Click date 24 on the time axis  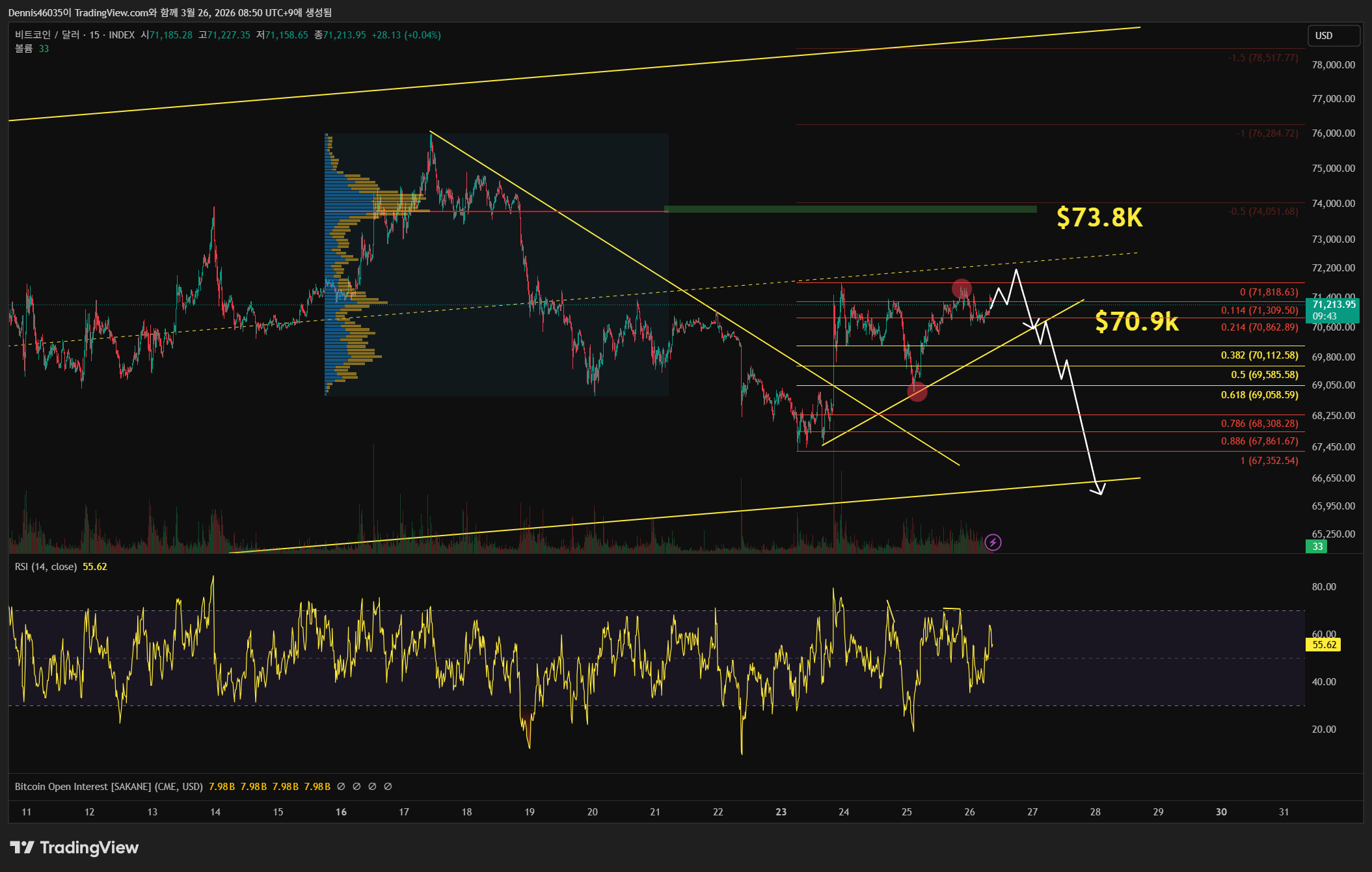click(844, 812)
